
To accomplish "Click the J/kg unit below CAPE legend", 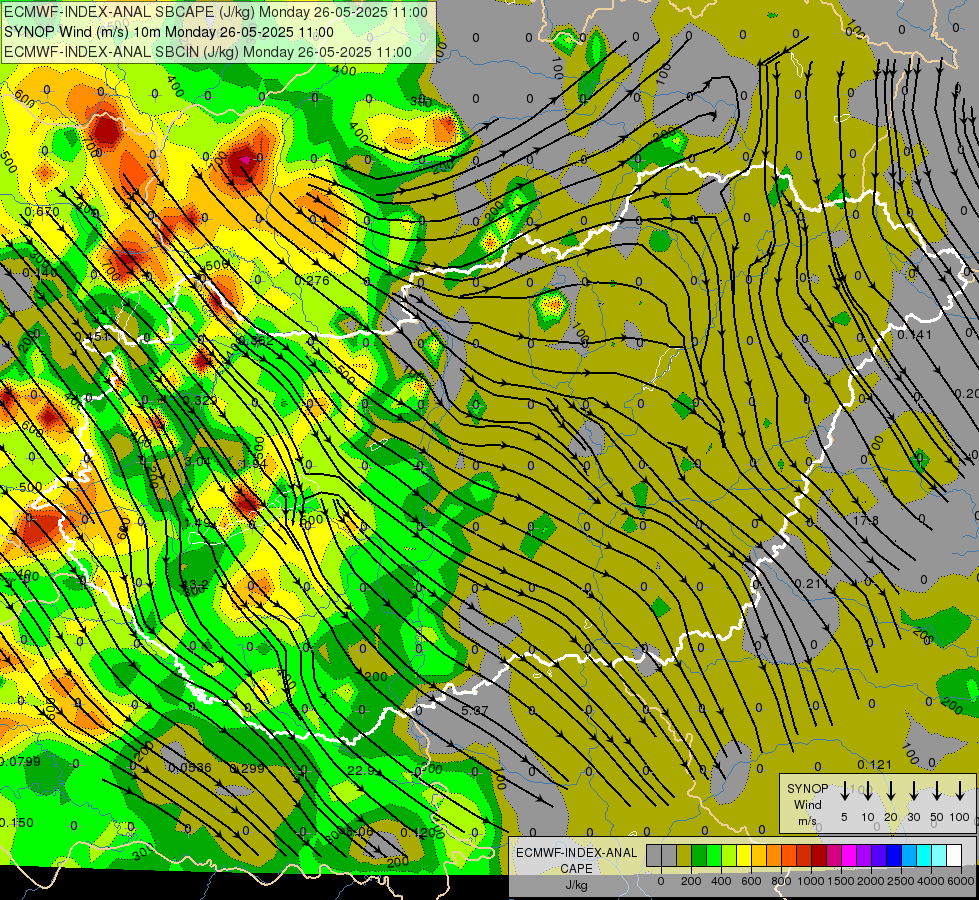I will click(x=576, y=885).
